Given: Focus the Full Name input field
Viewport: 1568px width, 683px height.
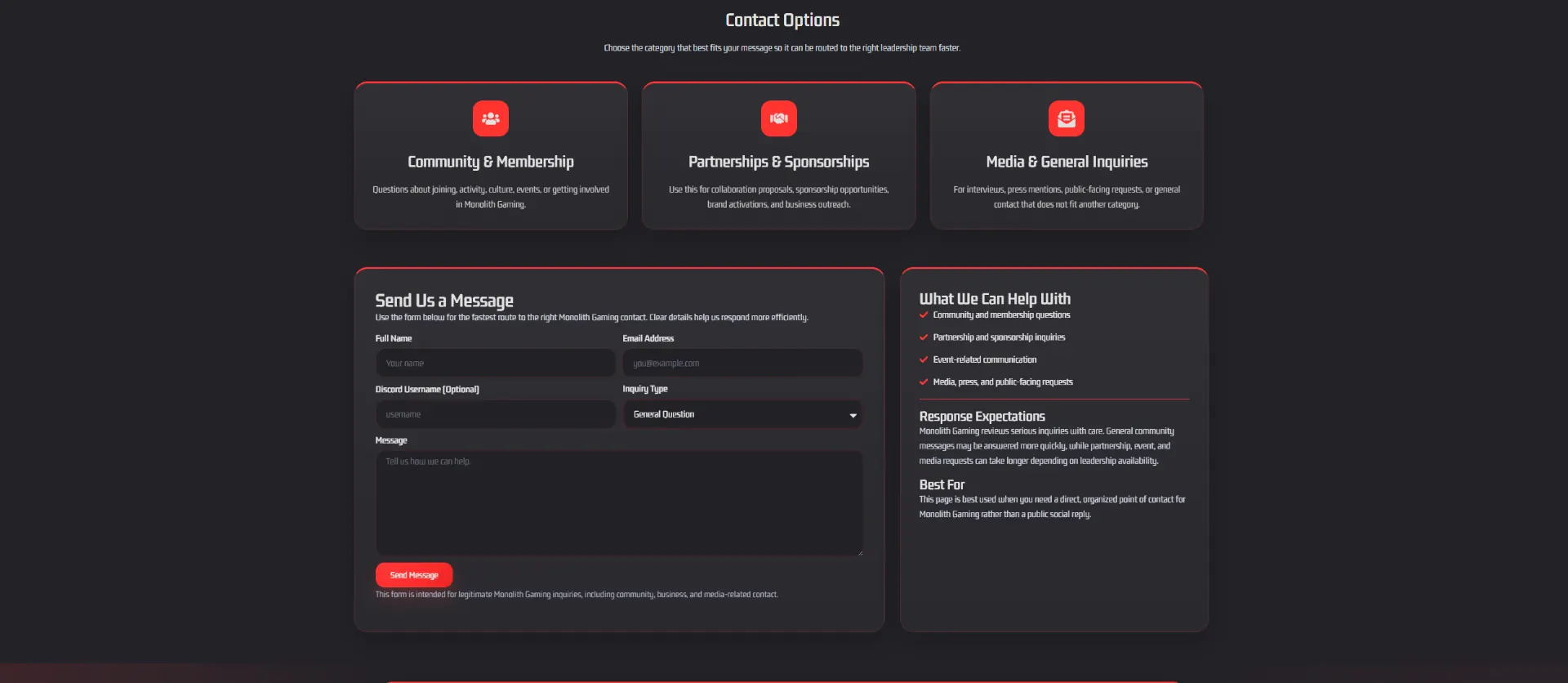Looking at the screenshot, I should (496, 363).
